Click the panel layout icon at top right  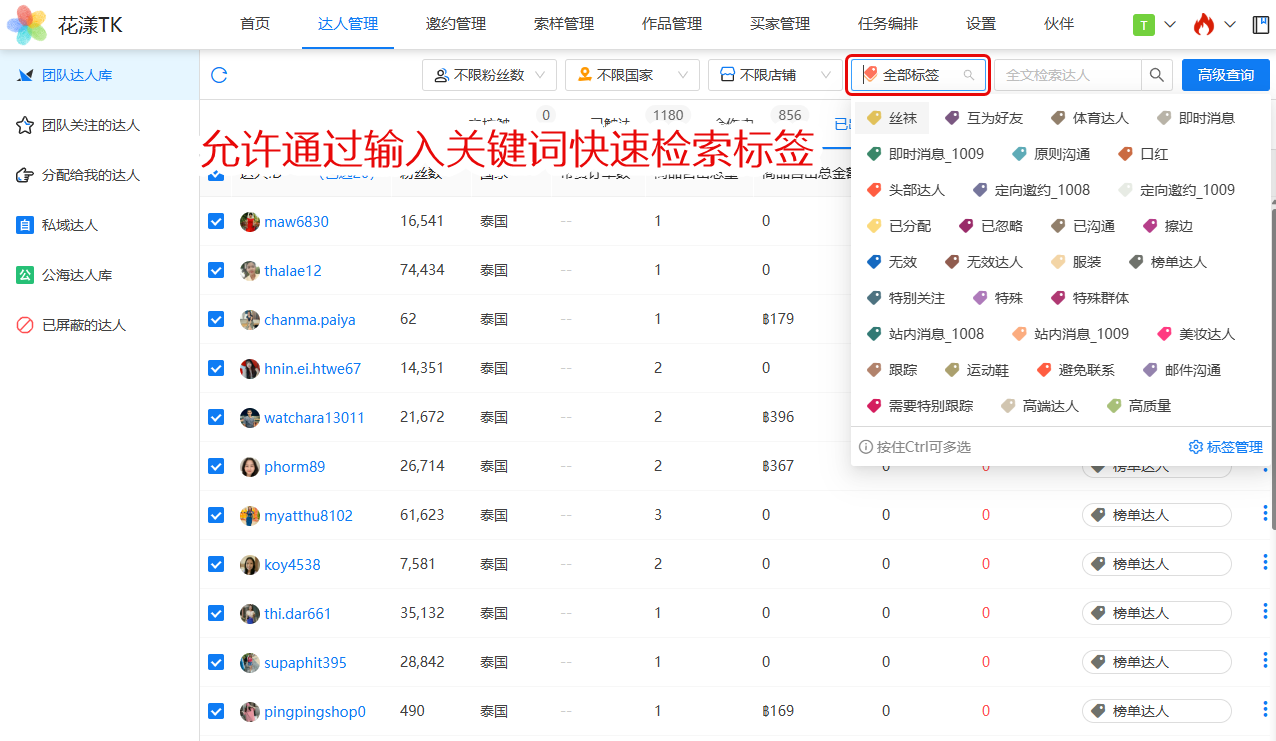(x=1260, y=24)
